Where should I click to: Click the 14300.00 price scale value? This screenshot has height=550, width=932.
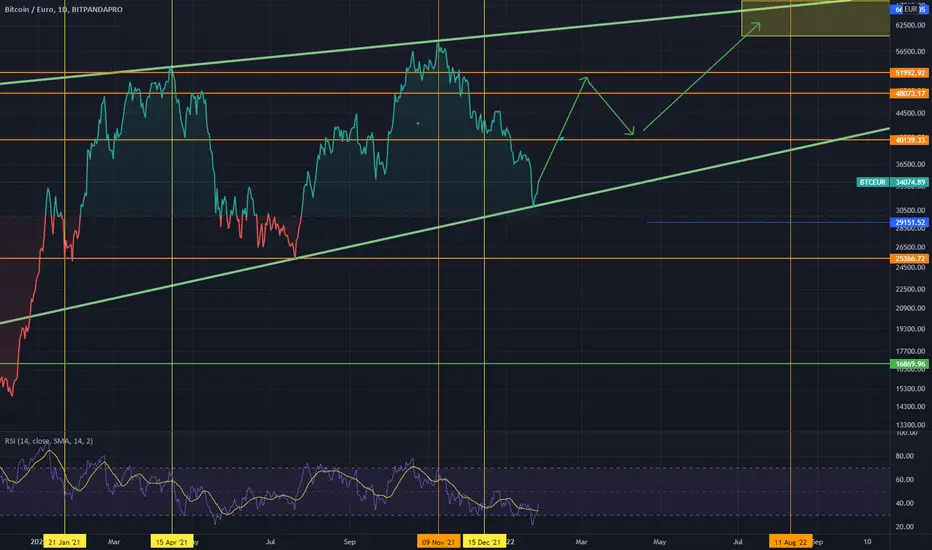910,407
